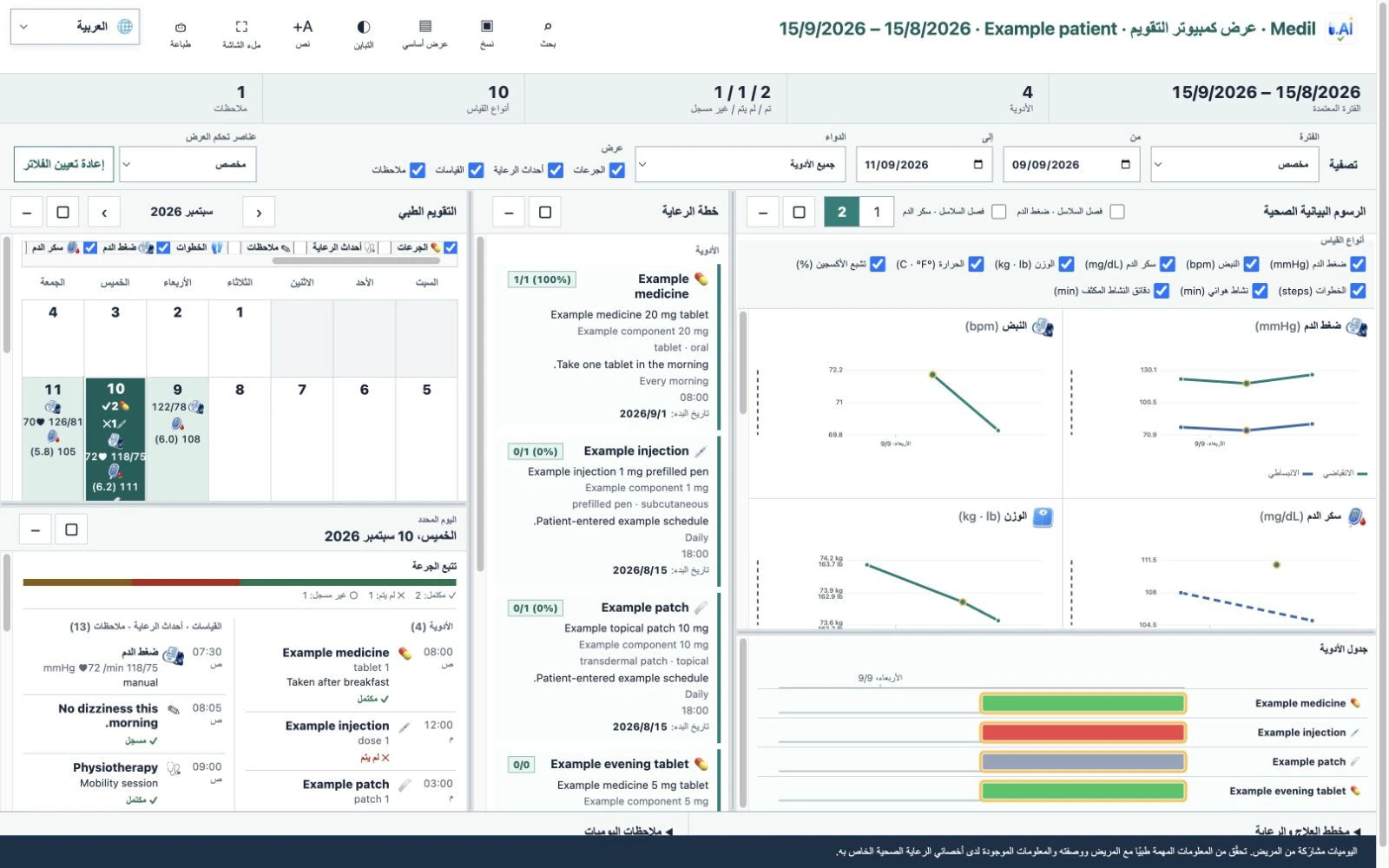The image size is (1389, 868).
Task: Switch to basic view (عرض أساسي)
Action: (425, 33)
